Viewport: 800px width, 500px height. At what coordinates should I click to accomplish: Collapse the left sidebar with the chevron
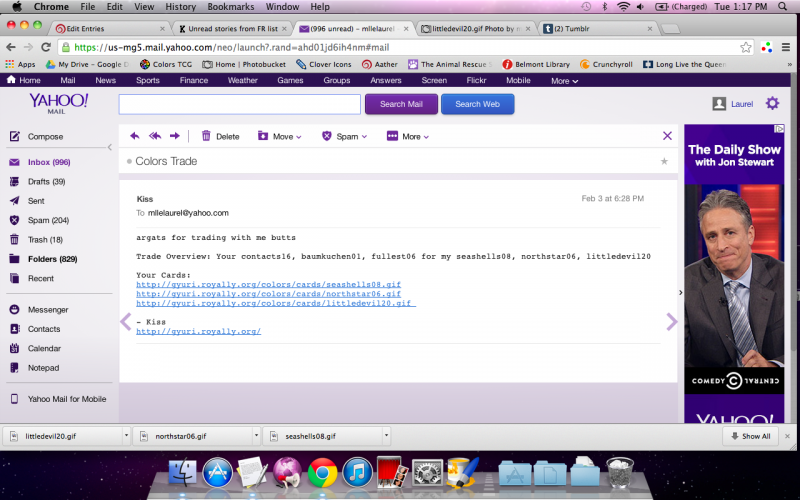[110, 147]
